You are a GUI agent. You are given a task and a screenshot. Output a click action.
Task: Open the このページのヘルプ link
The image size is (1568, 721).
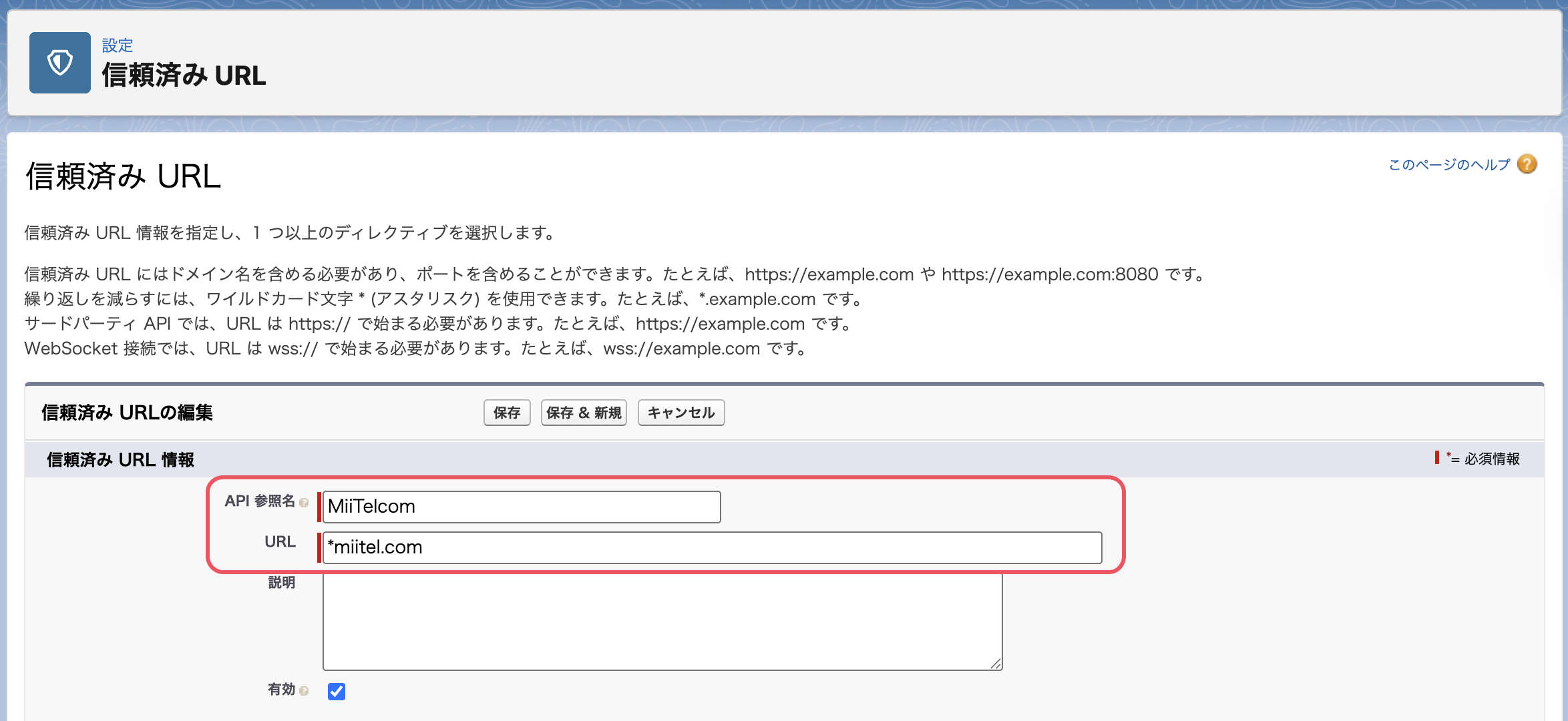point(1449,164)
